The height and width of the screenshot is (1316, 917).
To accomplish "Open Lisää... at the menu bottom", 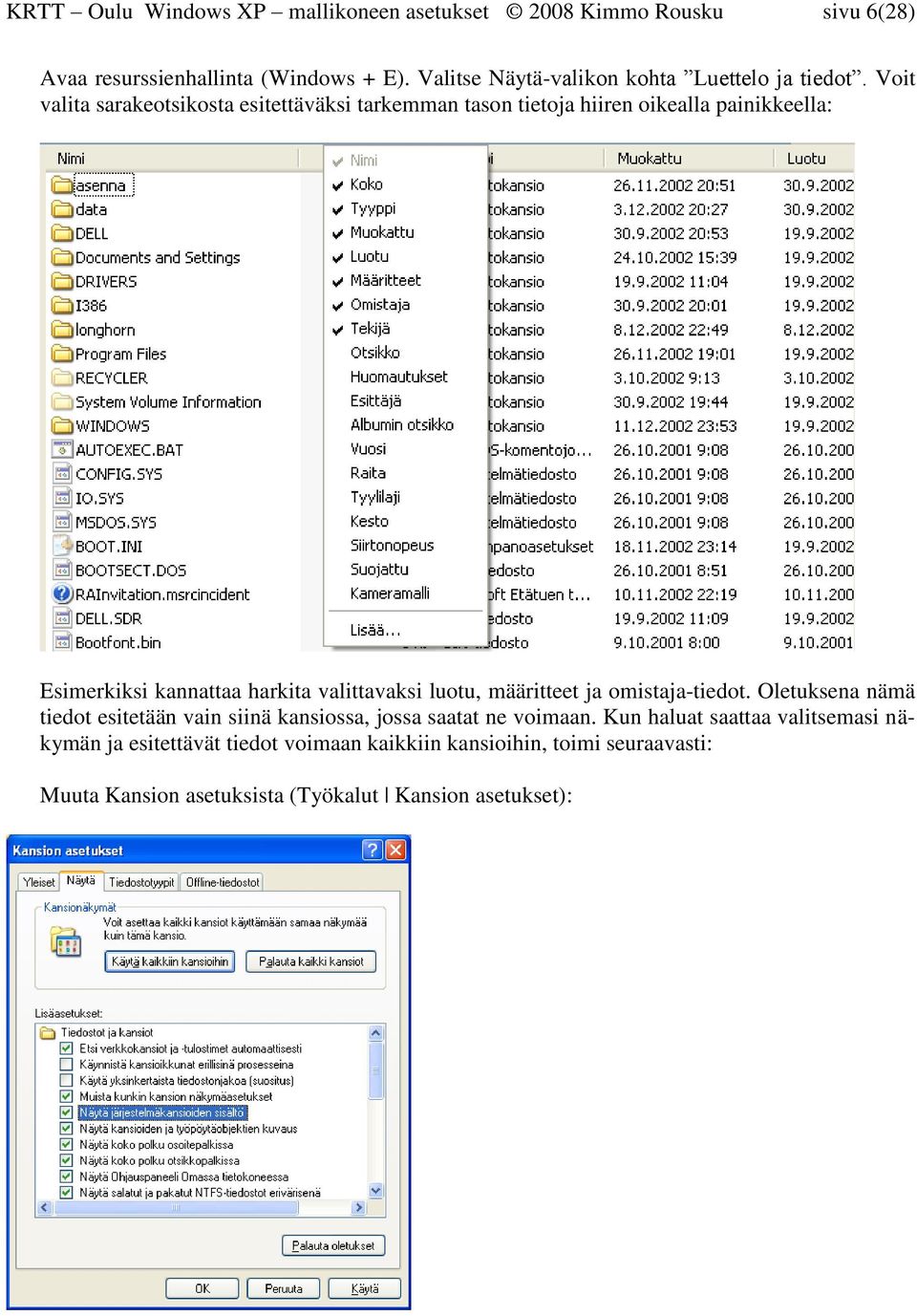I will point(406,630).
